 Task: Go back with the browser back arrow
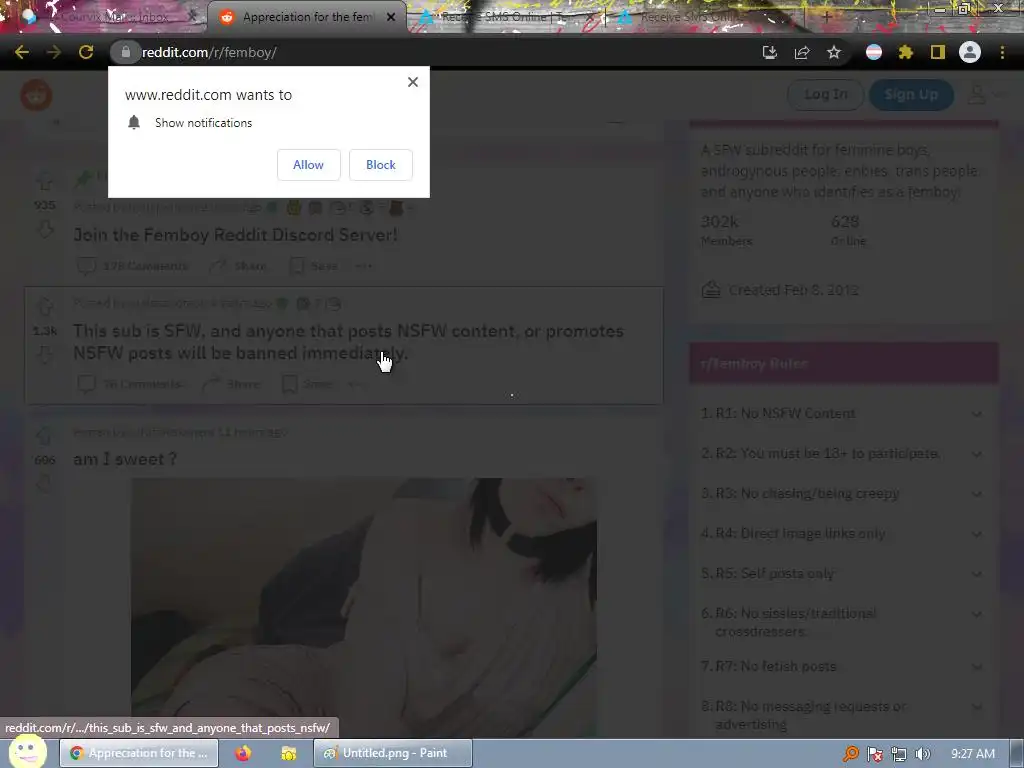point(22,52)
